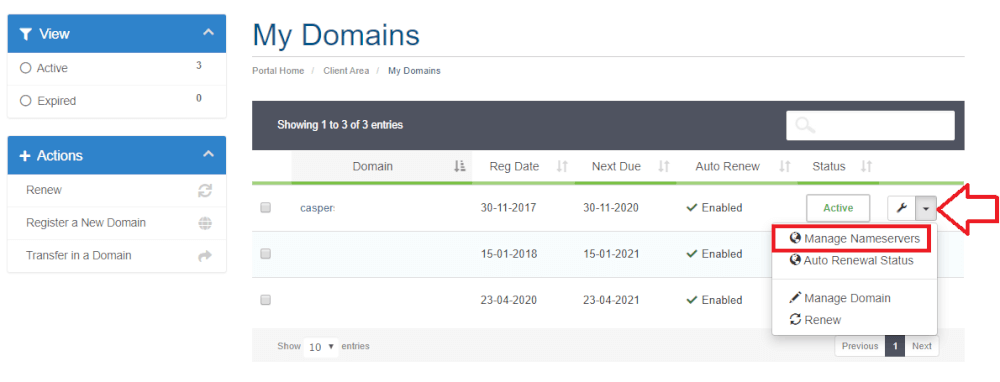Sort table by Auto Renew column arrows
The width and height of the screenshot is (1000, 382).
pos(785,166)
